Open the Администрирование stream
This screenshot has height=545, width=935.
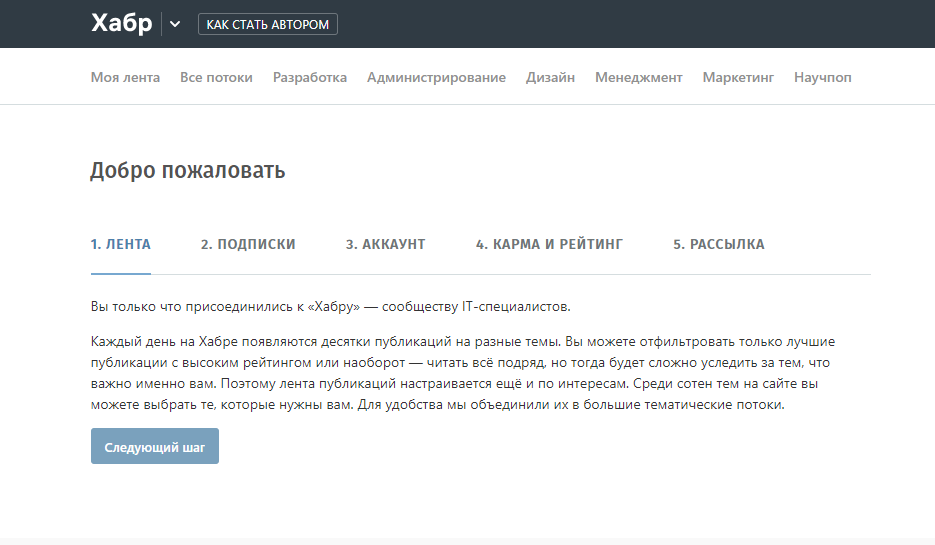pos(436,78)
